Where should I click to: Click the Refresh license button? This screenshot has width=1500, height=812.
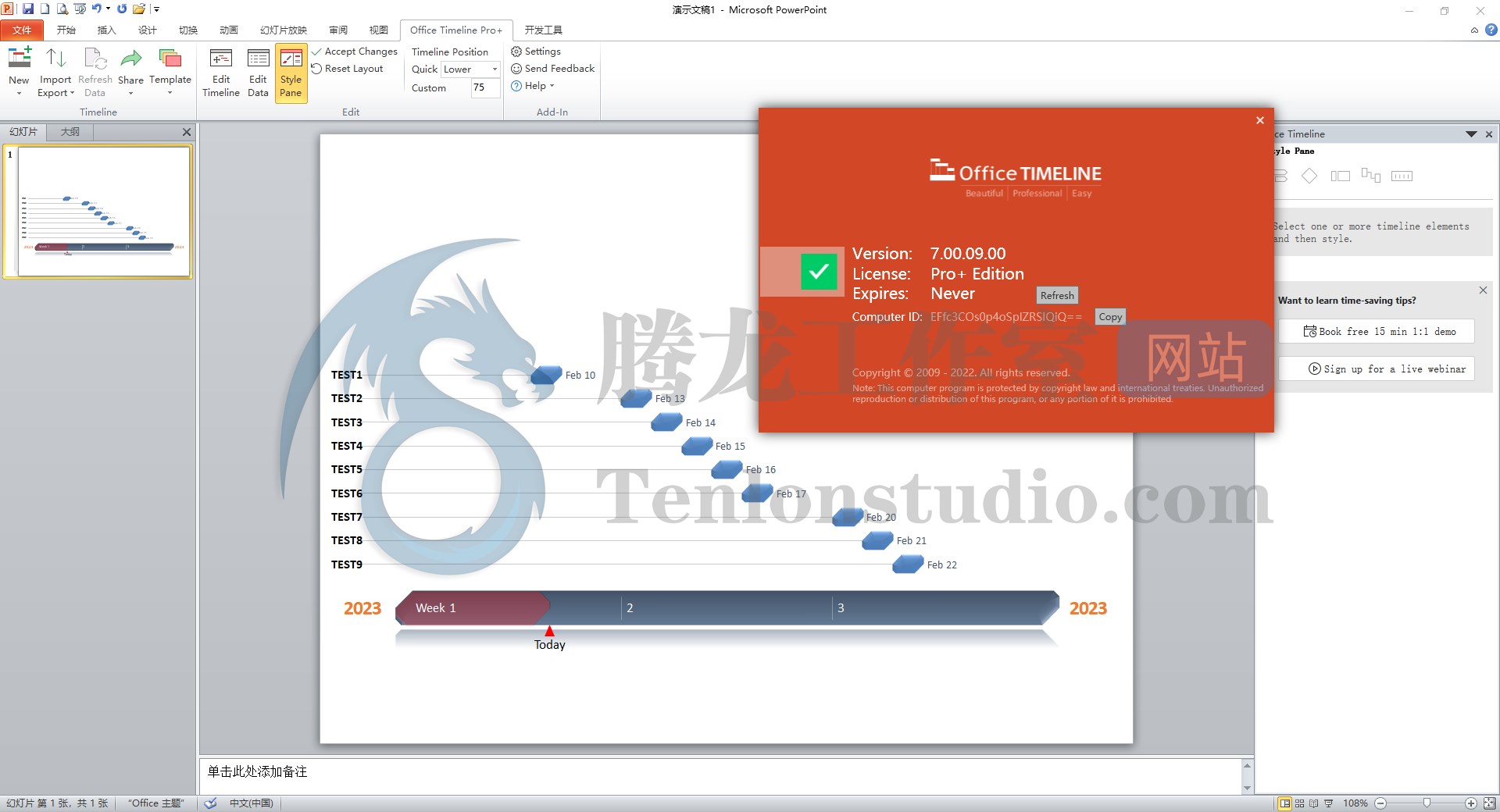pos(1057,295)
